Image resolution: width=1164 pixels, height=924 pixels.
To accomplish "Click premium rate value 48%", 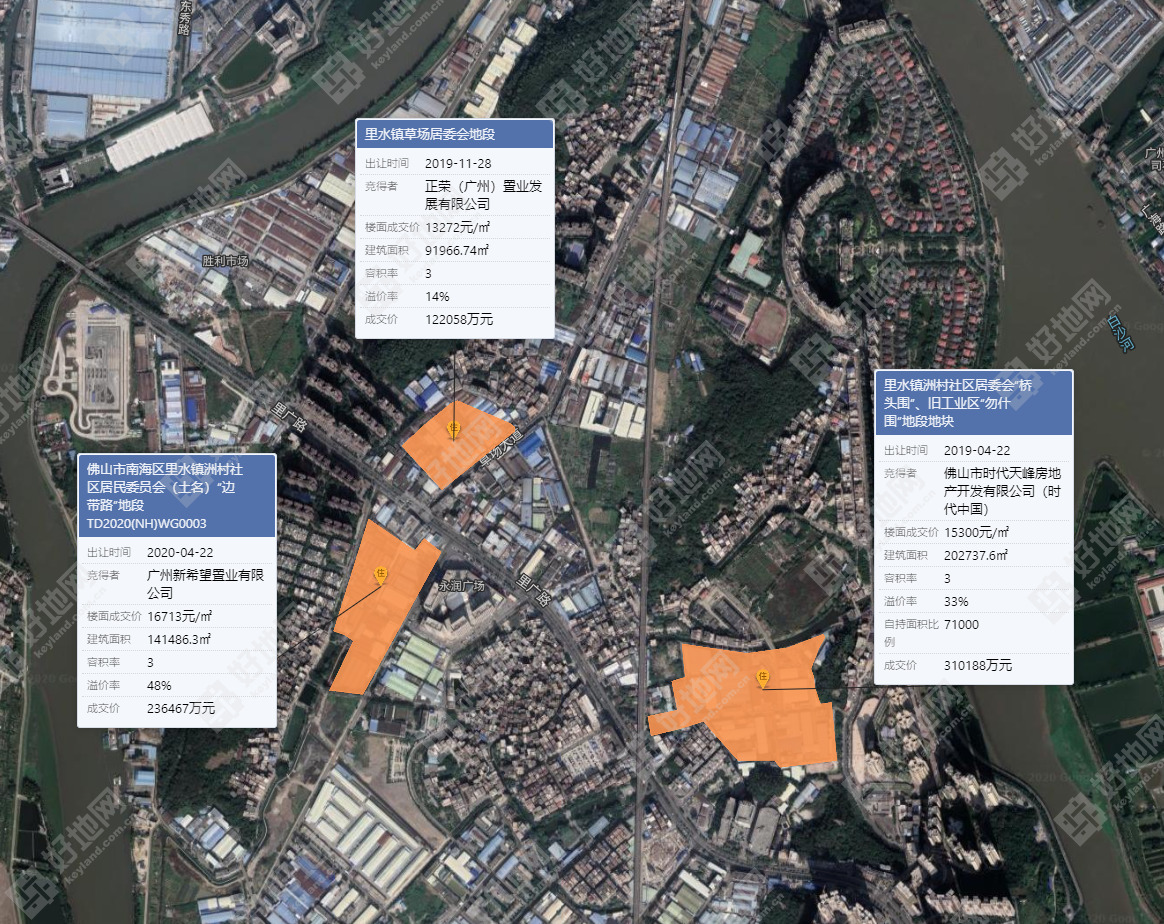I will [x=160, y=685].
